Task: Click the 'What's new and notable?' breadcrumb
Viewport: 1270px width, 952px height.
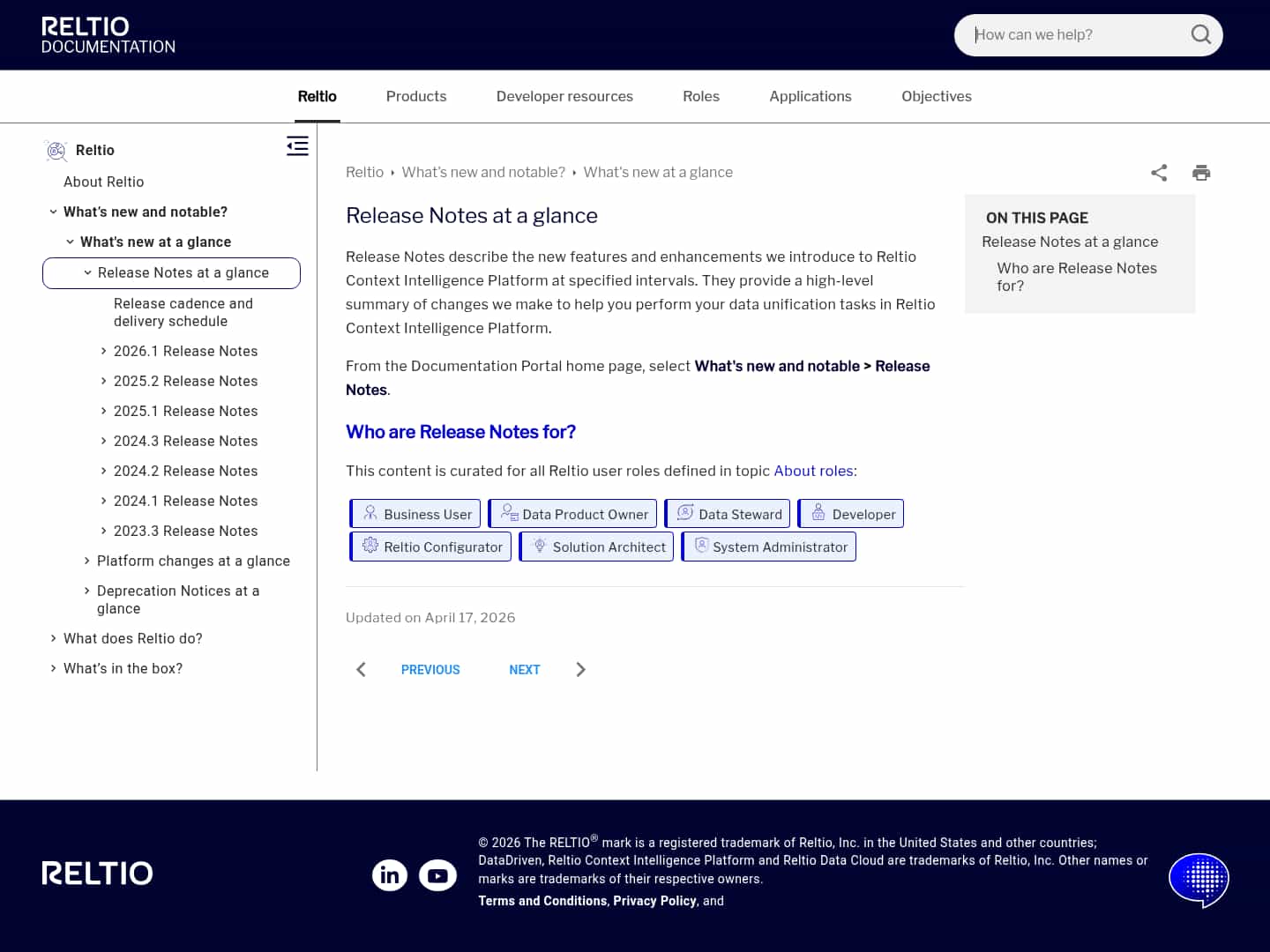Action: tap(483, 172)
